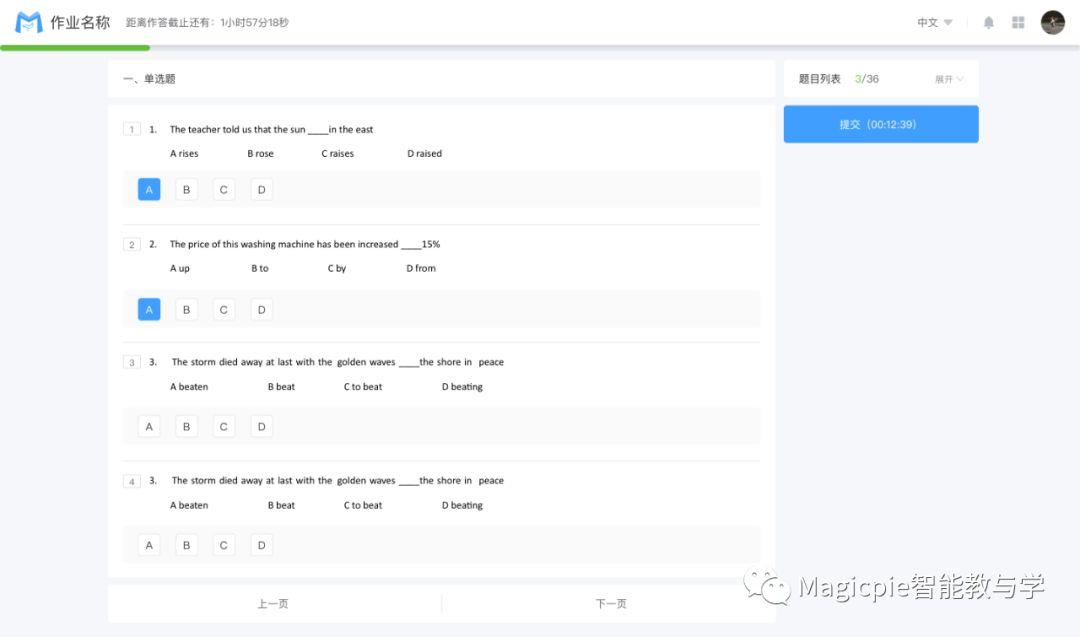This screenshot has height=637, width=1080.
Task: Click the 一、单选题 section heading
Action: coord(149,79)
